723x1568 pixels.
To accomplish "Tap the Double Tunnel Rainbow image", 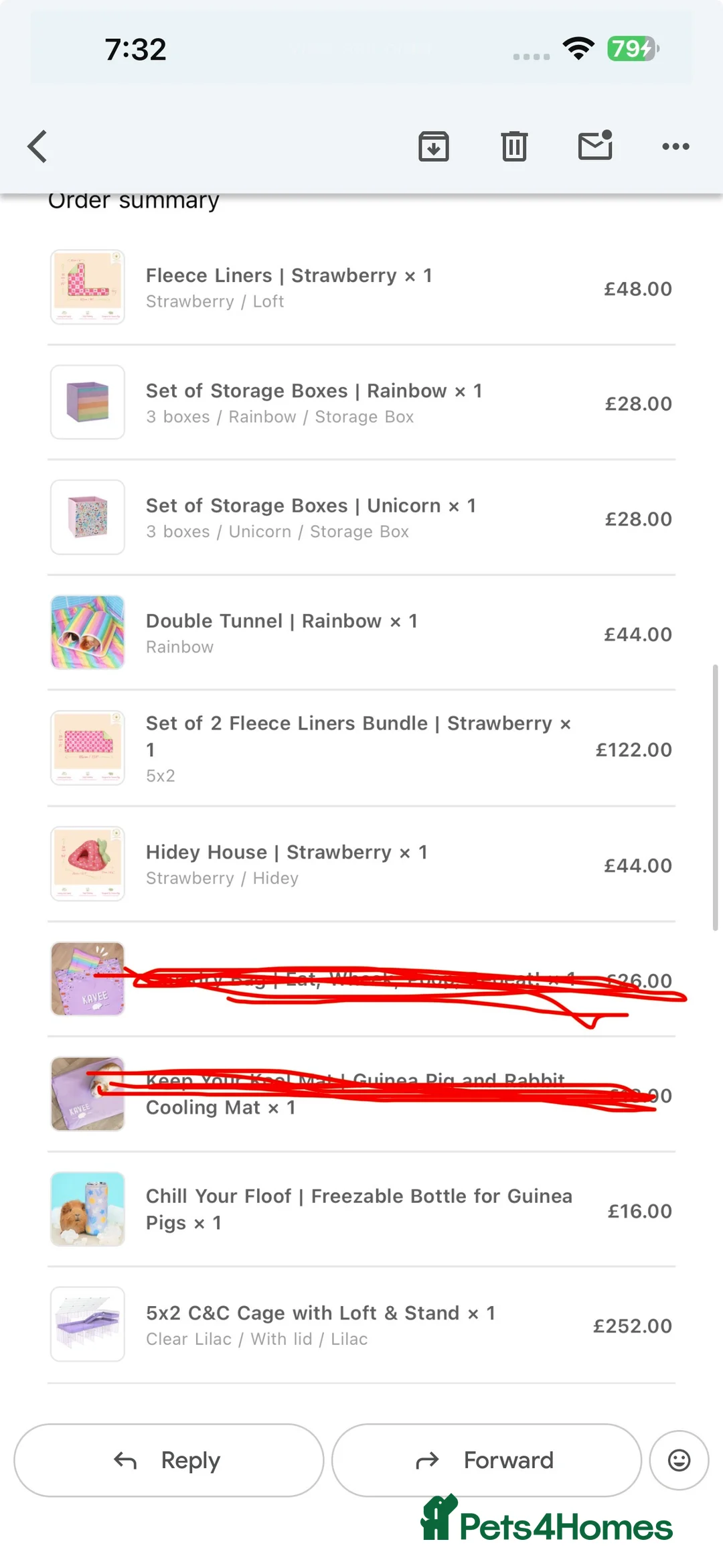I will pyautogui.click(x=88, y=632).
